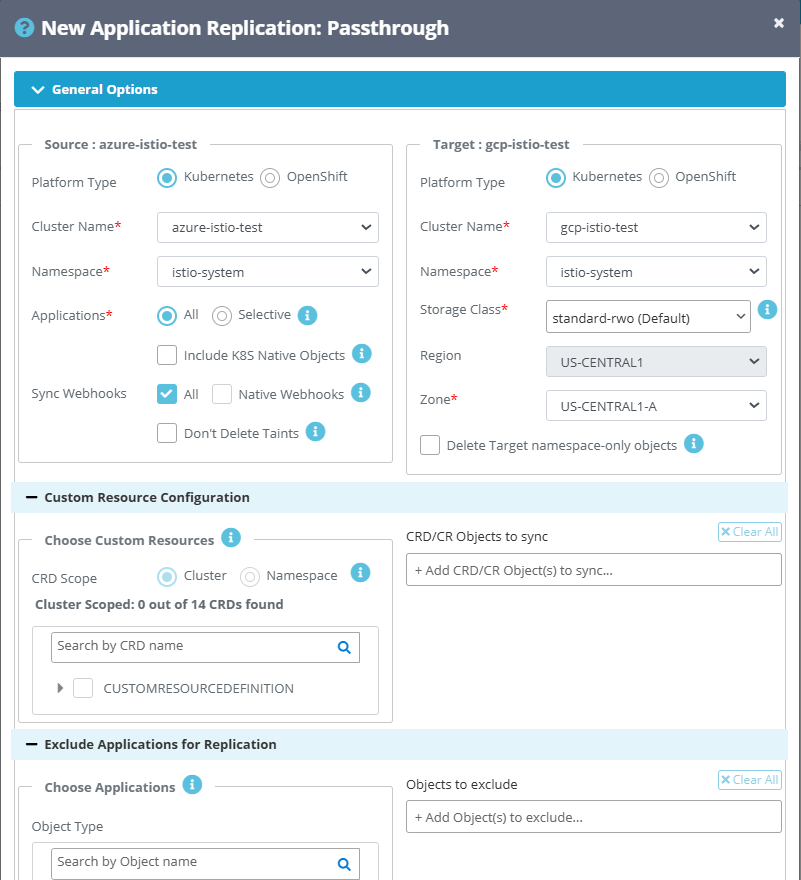The width and height of the screenshot is (801, 880).
Task: Collapse Custom Resource Configuration section
Action: pos(31,497)
